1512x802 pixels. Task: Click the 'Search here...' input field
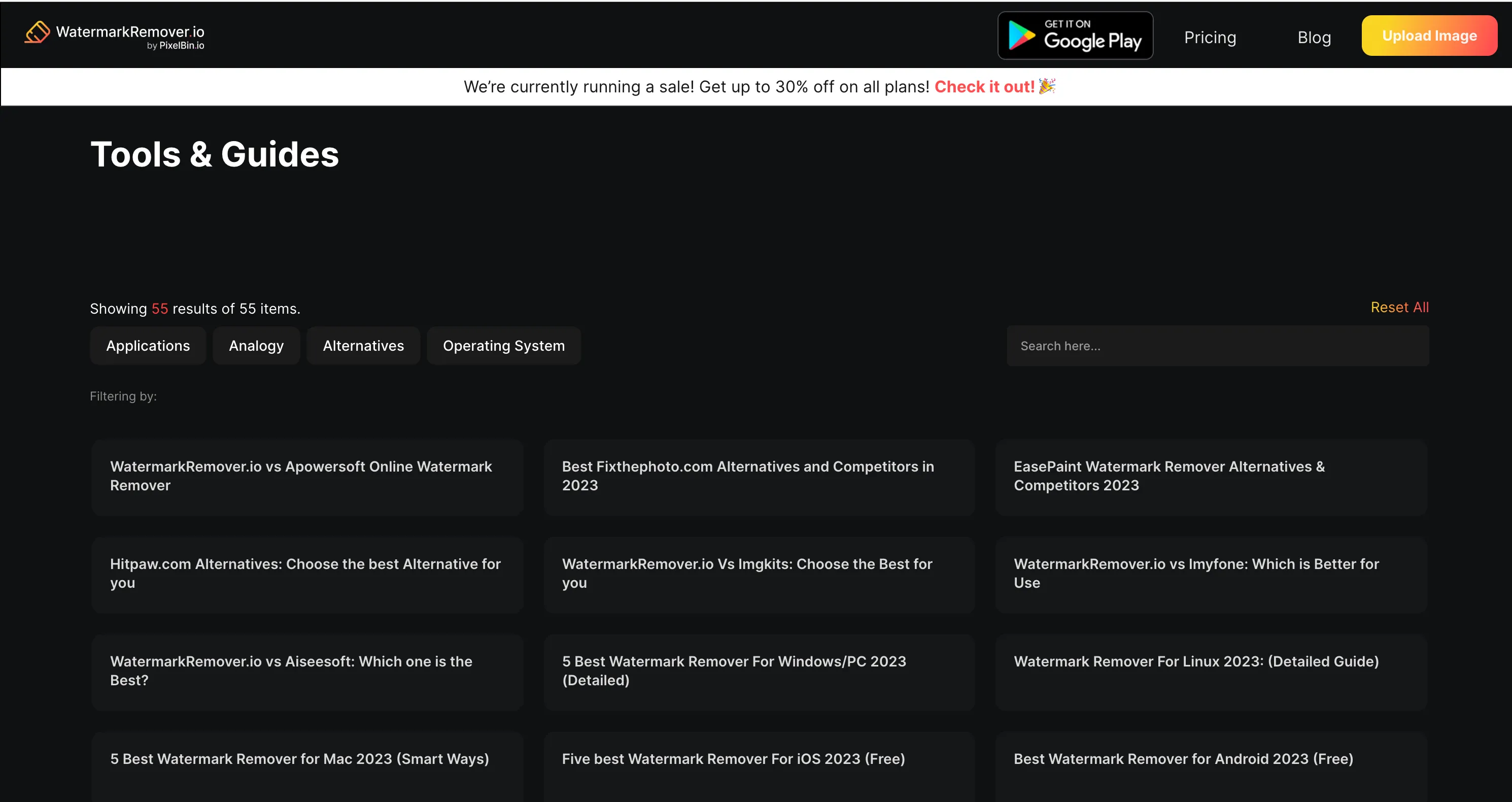point(1219,345)
